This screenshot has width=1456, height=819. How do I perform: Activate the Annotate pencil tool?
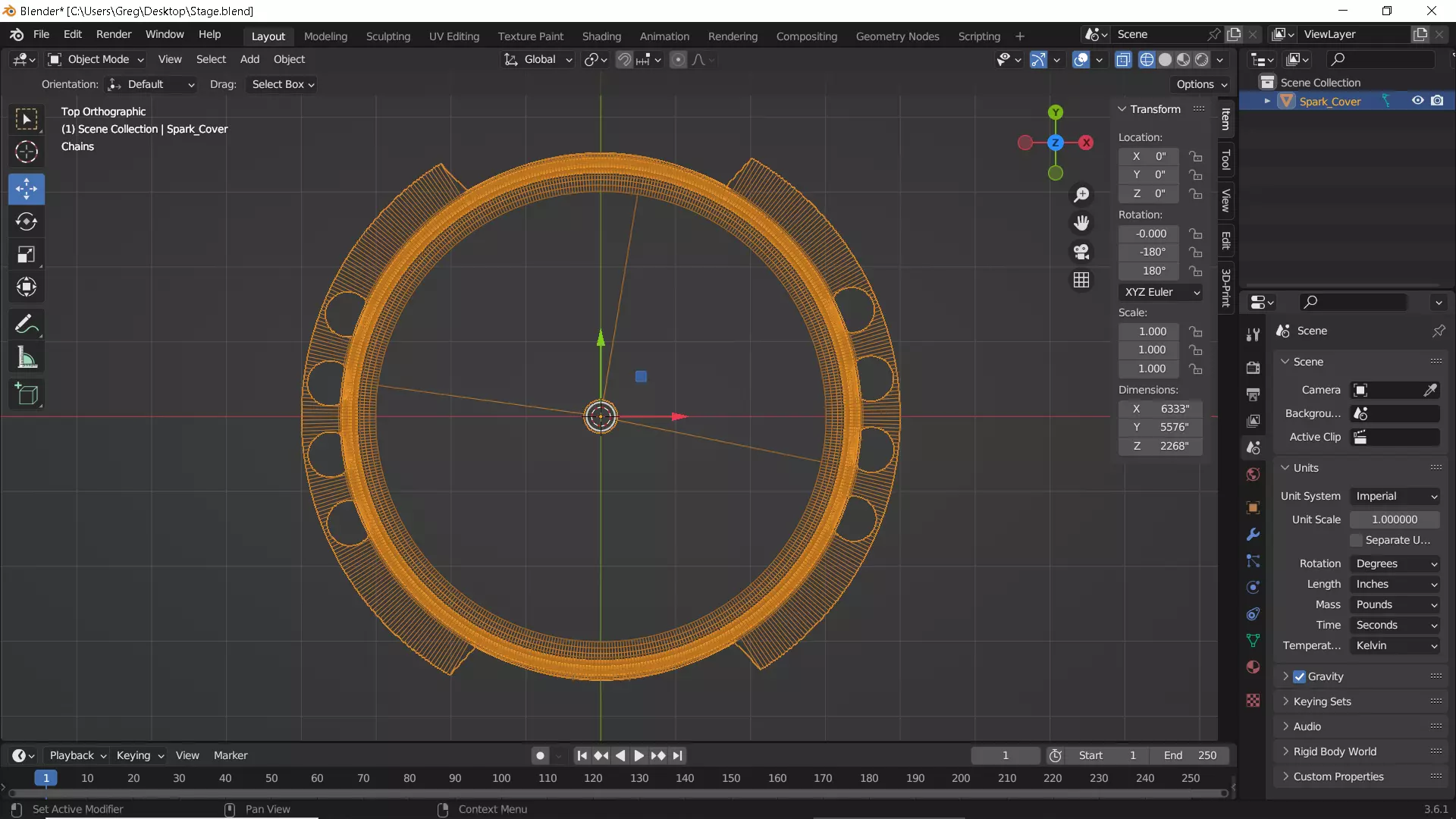click(x=27, y=325)
